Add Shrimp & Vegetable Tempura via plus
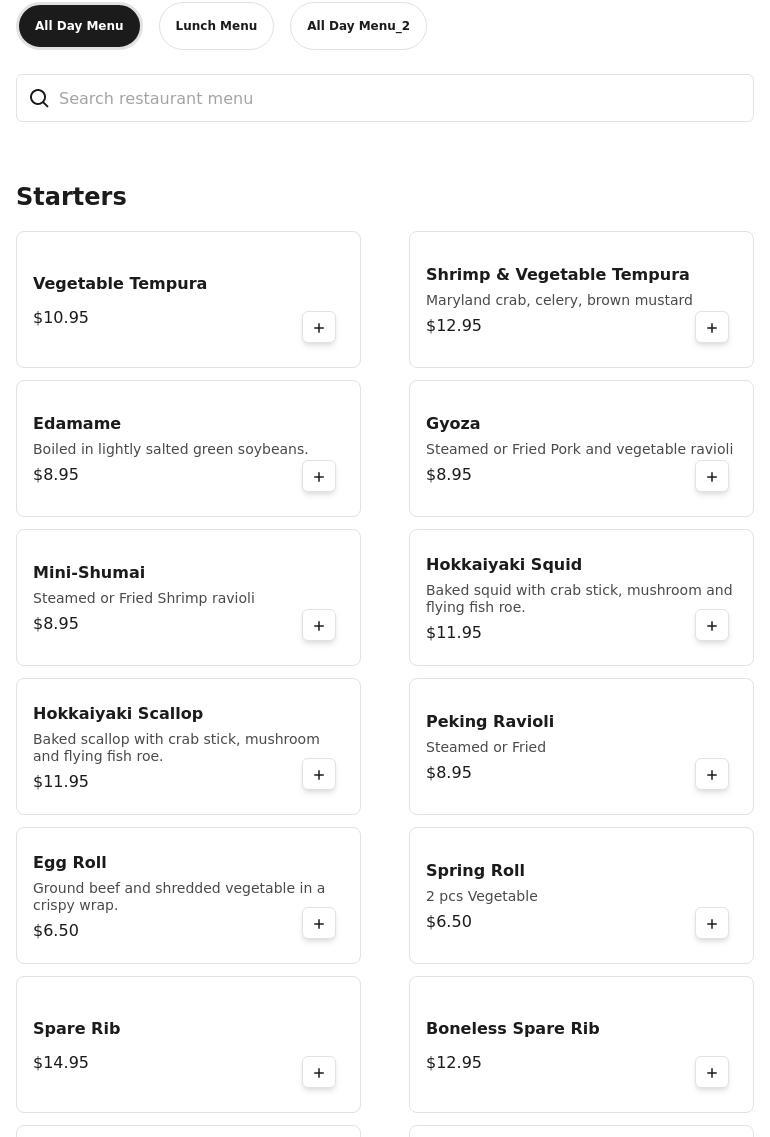 [712, 328]
